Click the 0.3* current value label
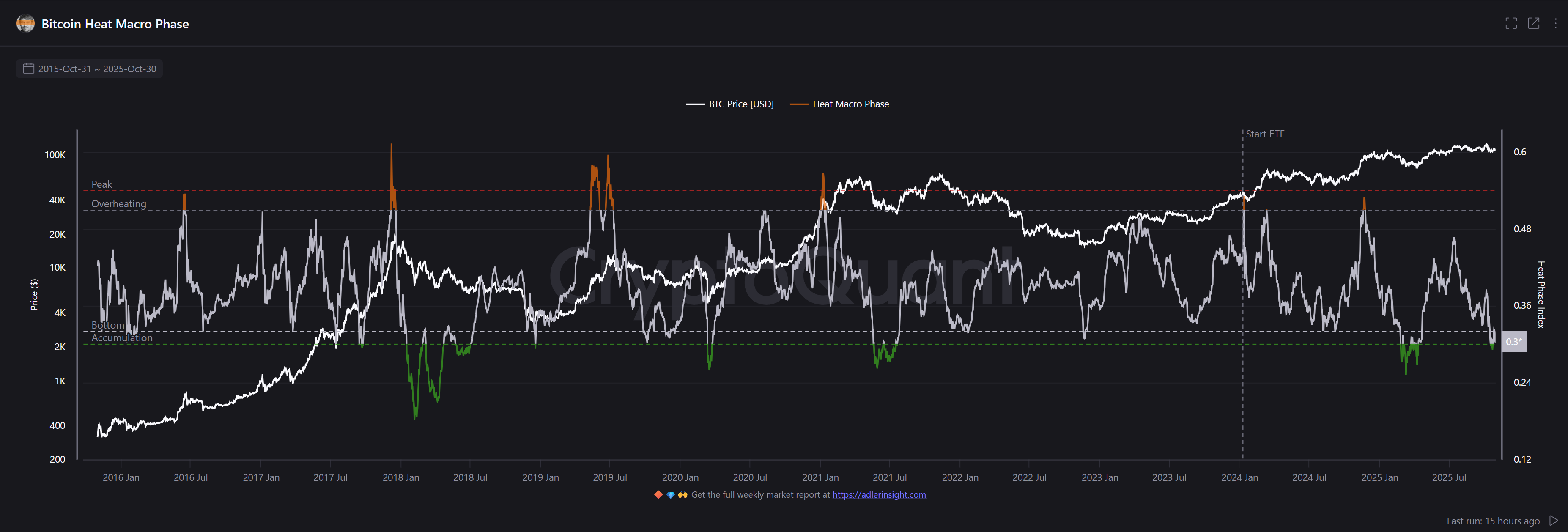Viewport: 1568px width, 532px height. (x=1513, y=341)
